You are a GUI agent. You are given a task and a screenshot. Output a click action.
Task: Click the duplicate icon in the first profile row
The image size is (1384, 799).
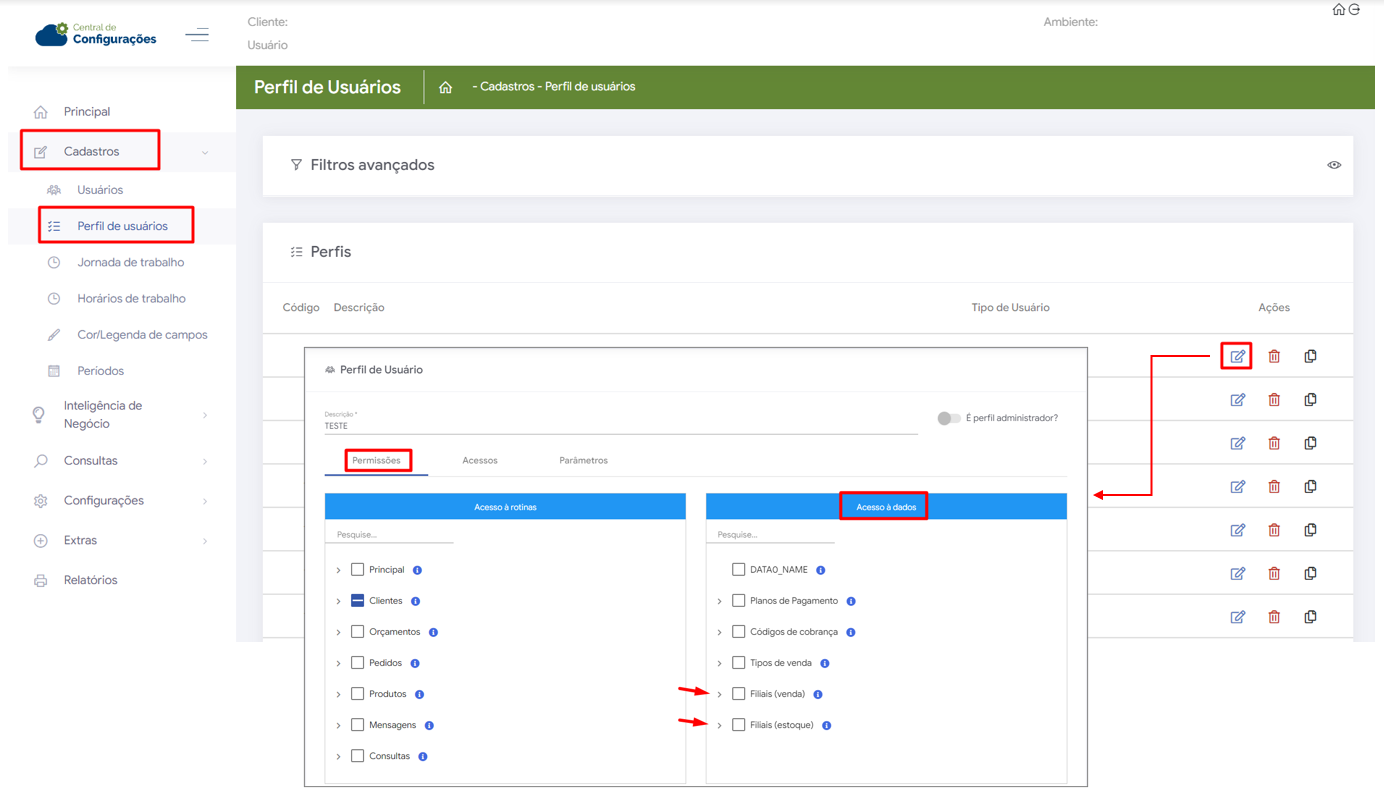point(1310,356)
